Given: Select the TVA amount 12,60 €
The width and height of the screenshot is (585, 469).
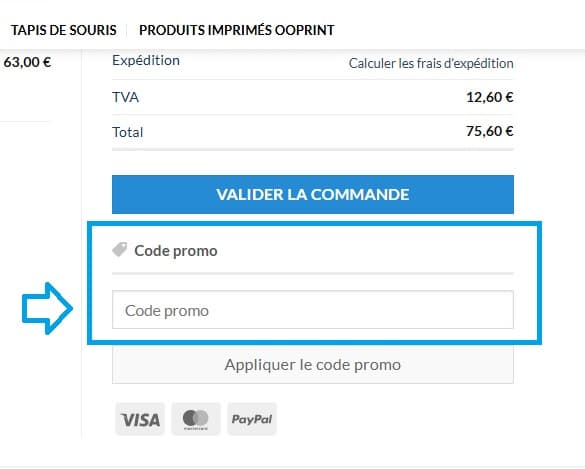Looking at the screenshot, I should 489,97.
